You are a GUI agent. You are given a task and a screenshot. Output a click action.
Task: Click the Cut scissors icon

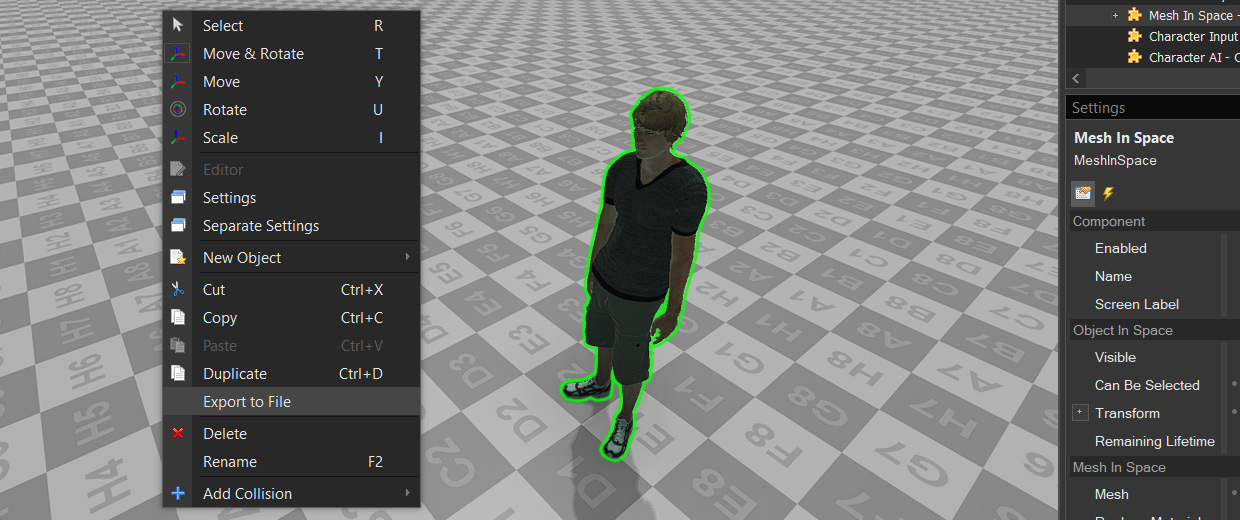178,289
